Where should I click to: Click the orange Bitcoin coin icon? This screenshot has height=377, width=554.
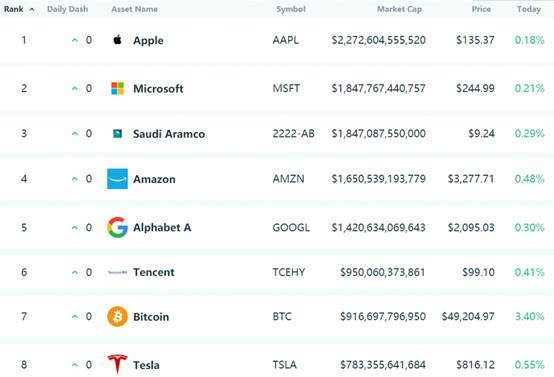click(117, 316)
